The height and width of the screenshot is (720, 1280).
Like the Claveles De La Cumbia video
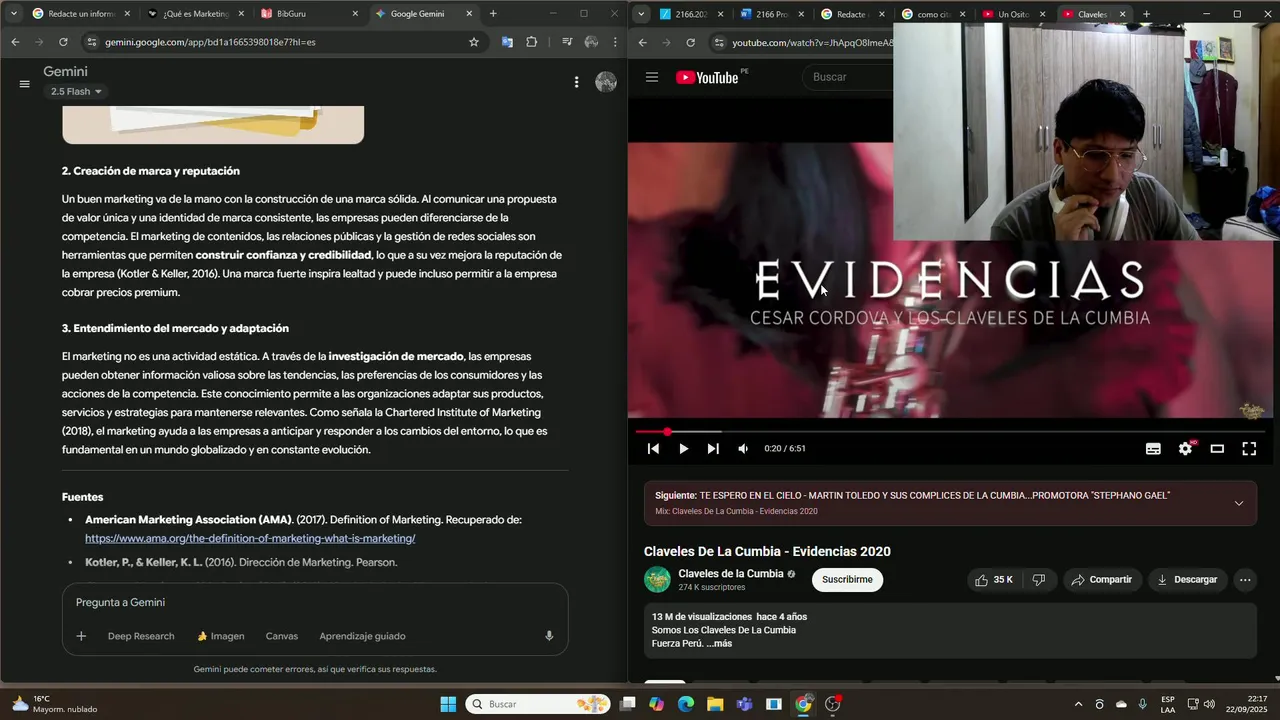tap(994, 580)
